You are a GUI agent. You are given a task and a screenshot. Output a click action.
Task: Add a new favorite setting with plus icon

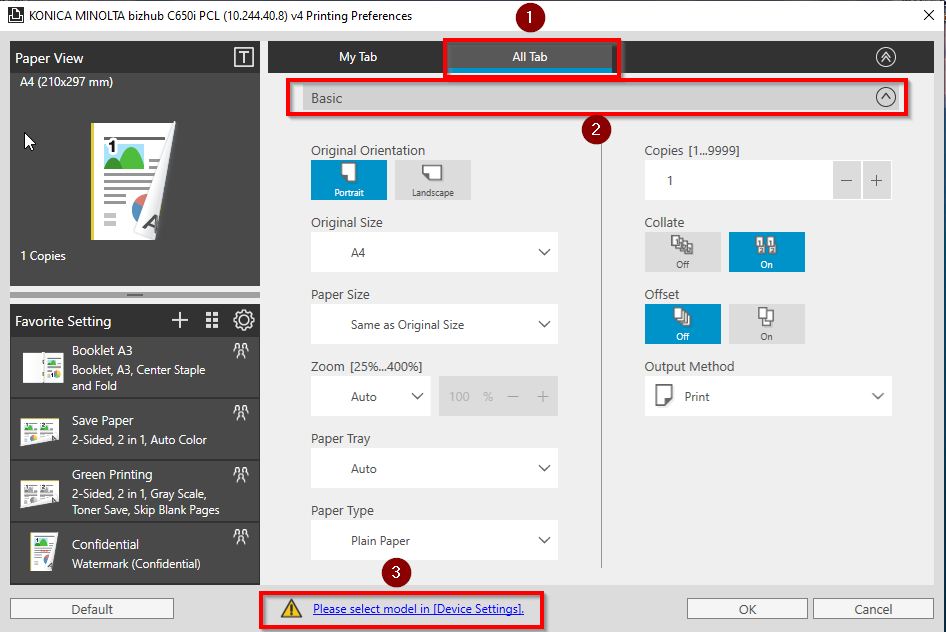(180, 320)
